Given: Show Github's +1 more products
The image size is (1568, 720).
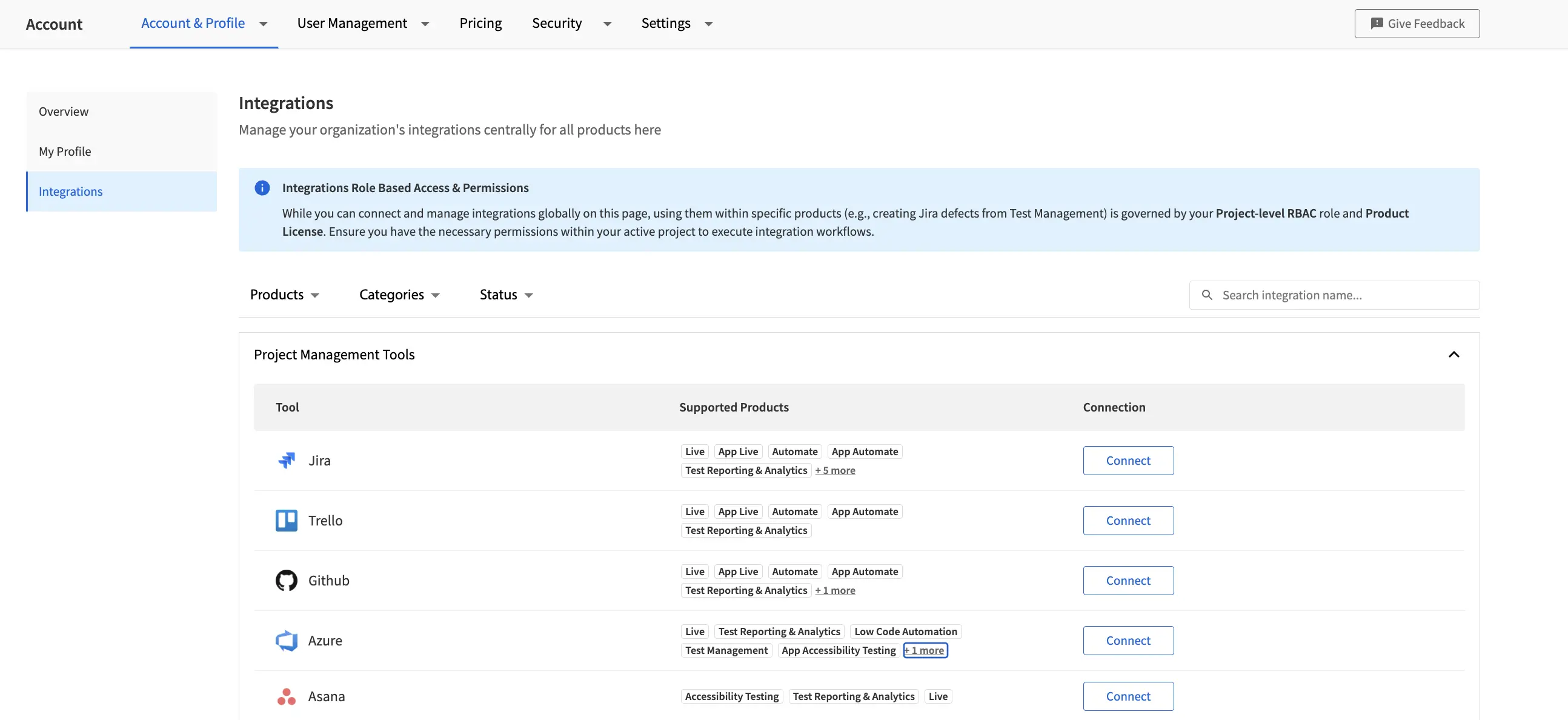Looking at the screenshot, I should 835,590.
